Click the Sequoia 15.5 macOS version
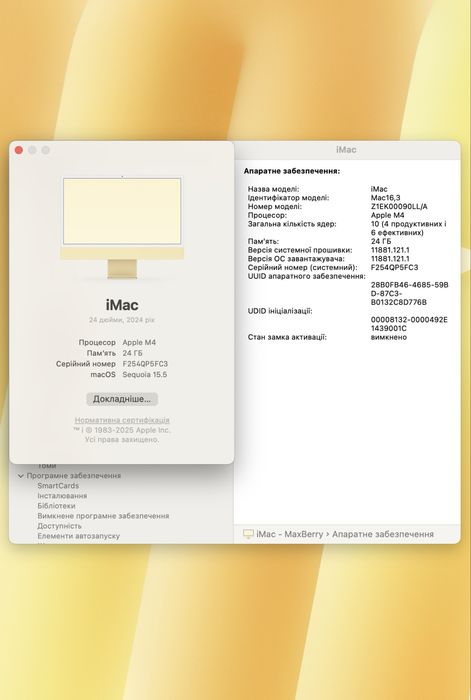Image resolution: width=471 pixels, height=700 pixels. [x=145, y=375]
